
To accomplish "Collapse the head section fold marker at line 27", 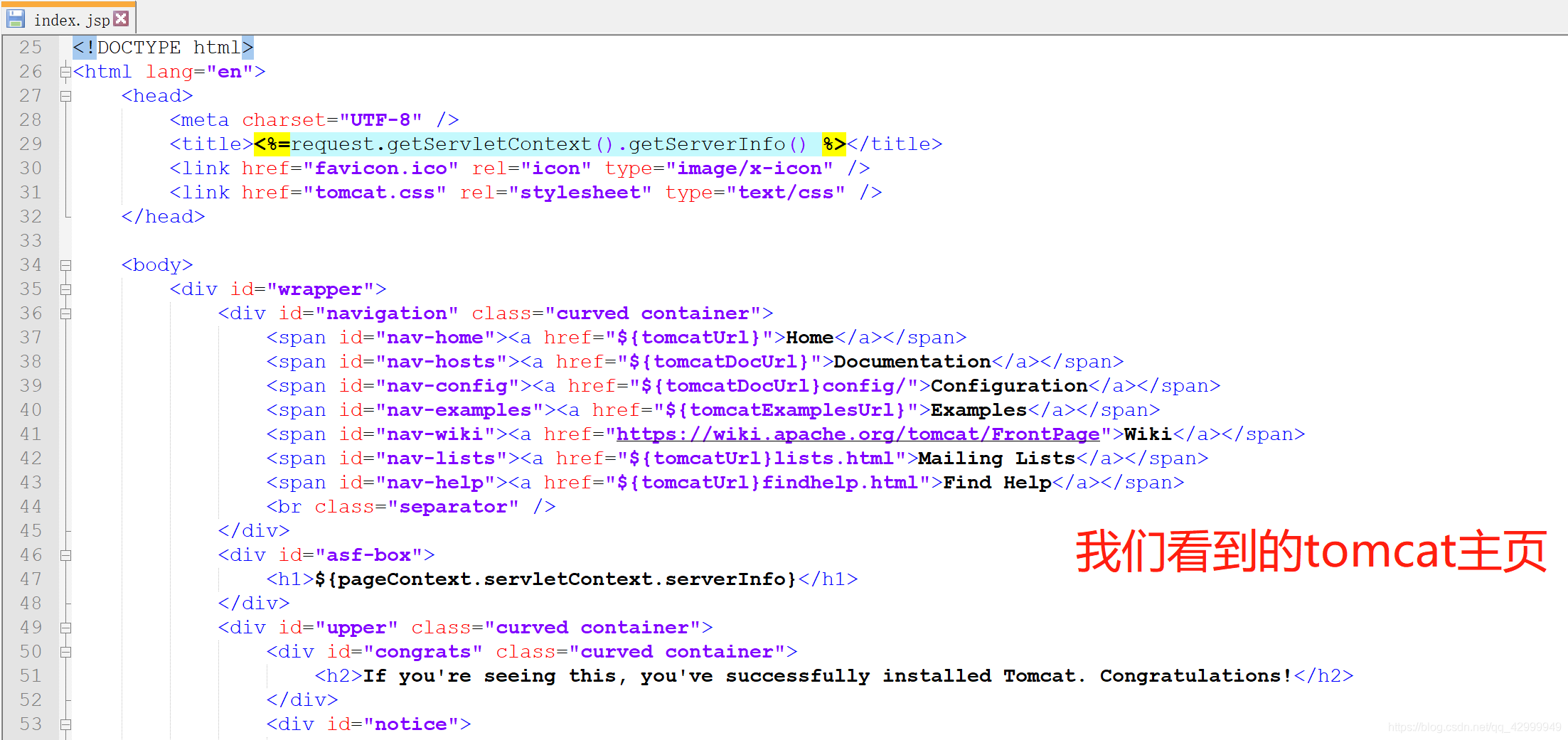I will pyautogui.click(x=65, y=96).
